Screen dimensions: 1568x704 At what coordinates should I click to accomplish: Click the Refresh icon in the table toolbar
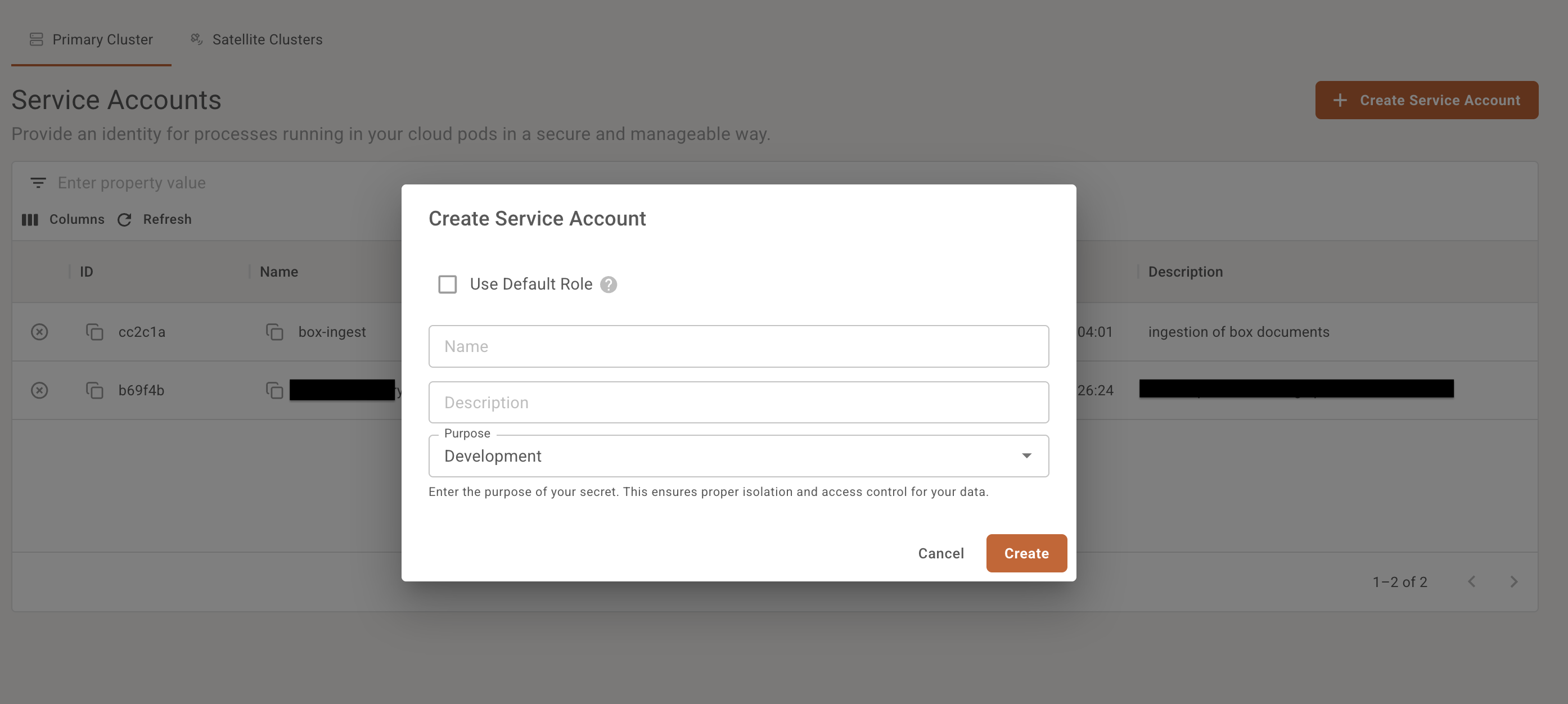pos(125,219)
